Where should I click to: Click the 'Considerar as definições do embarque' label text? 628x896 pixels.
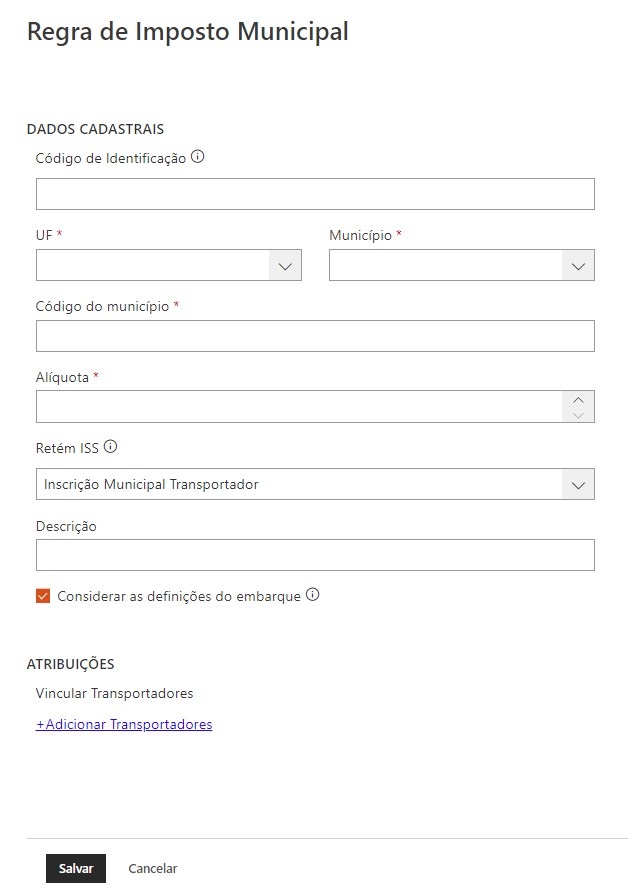[x=179, y=596]
